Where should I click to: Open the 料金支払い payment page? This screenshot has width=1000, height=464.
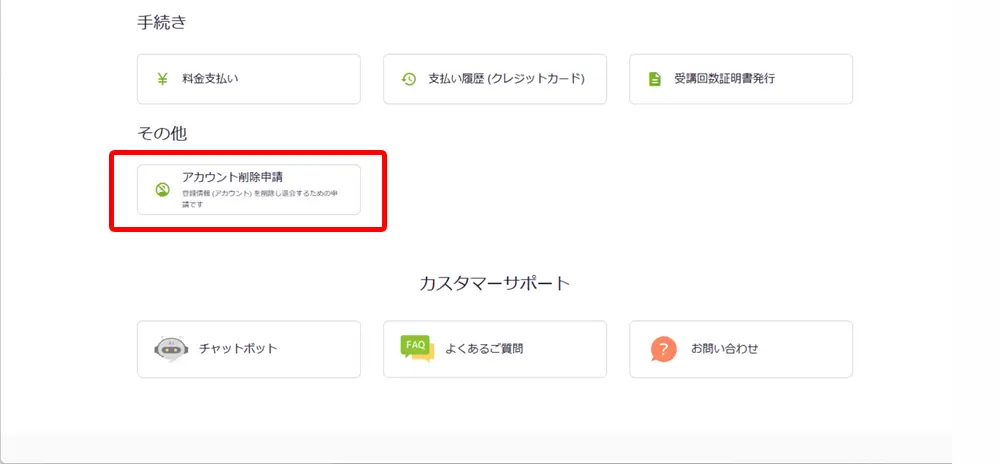(x=210, y=79)
